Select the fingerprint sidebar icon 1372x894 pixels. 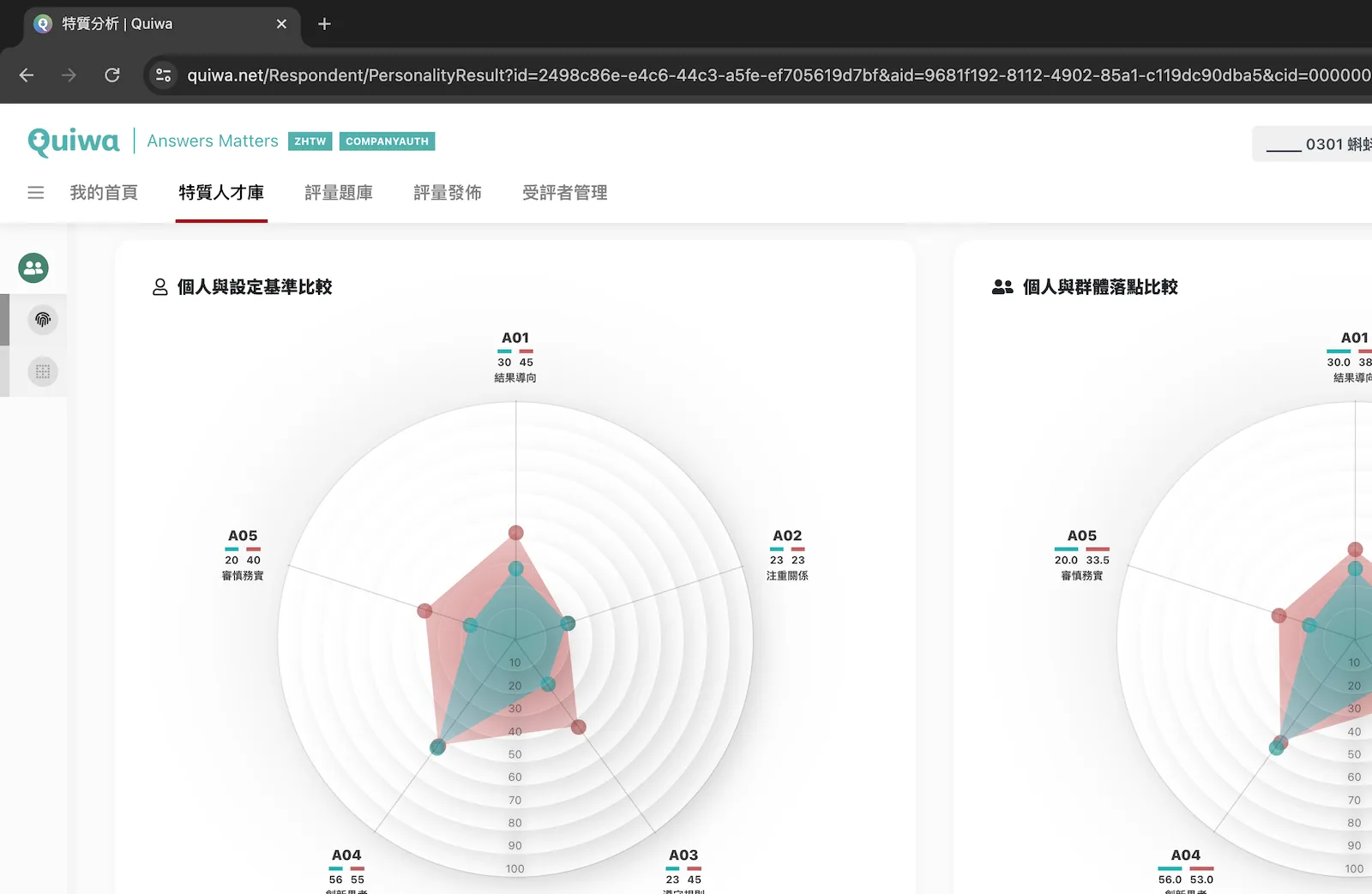[x=43, y=320]
